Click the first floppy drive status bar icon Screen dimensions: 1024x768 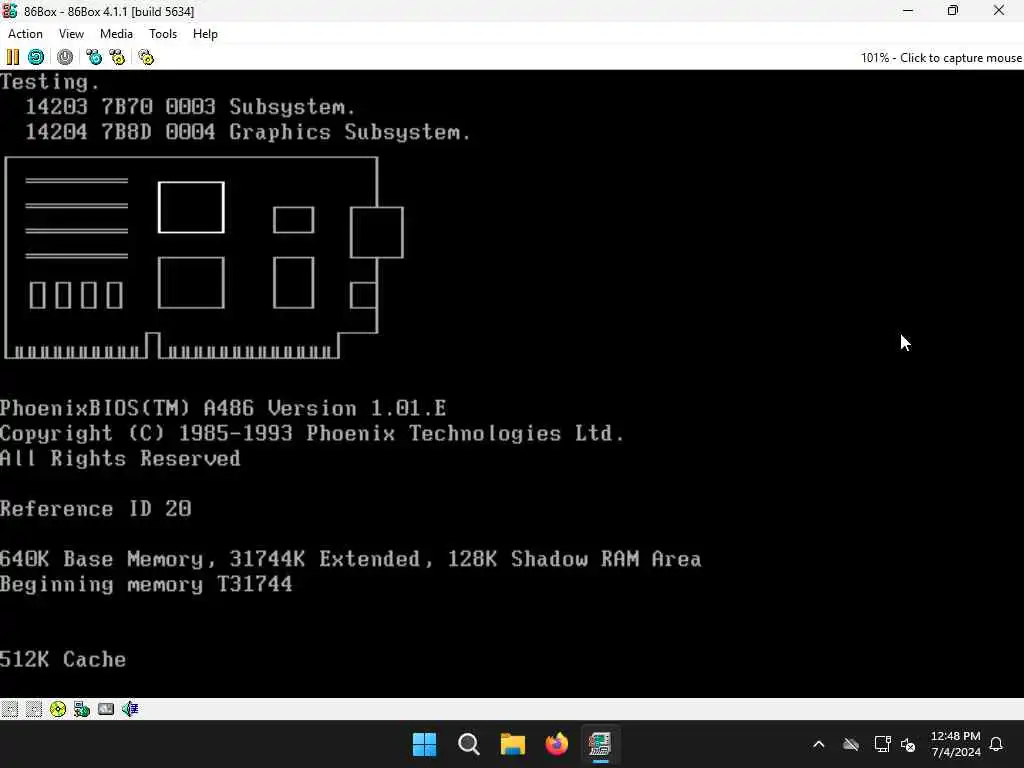[x=10, y=709]
